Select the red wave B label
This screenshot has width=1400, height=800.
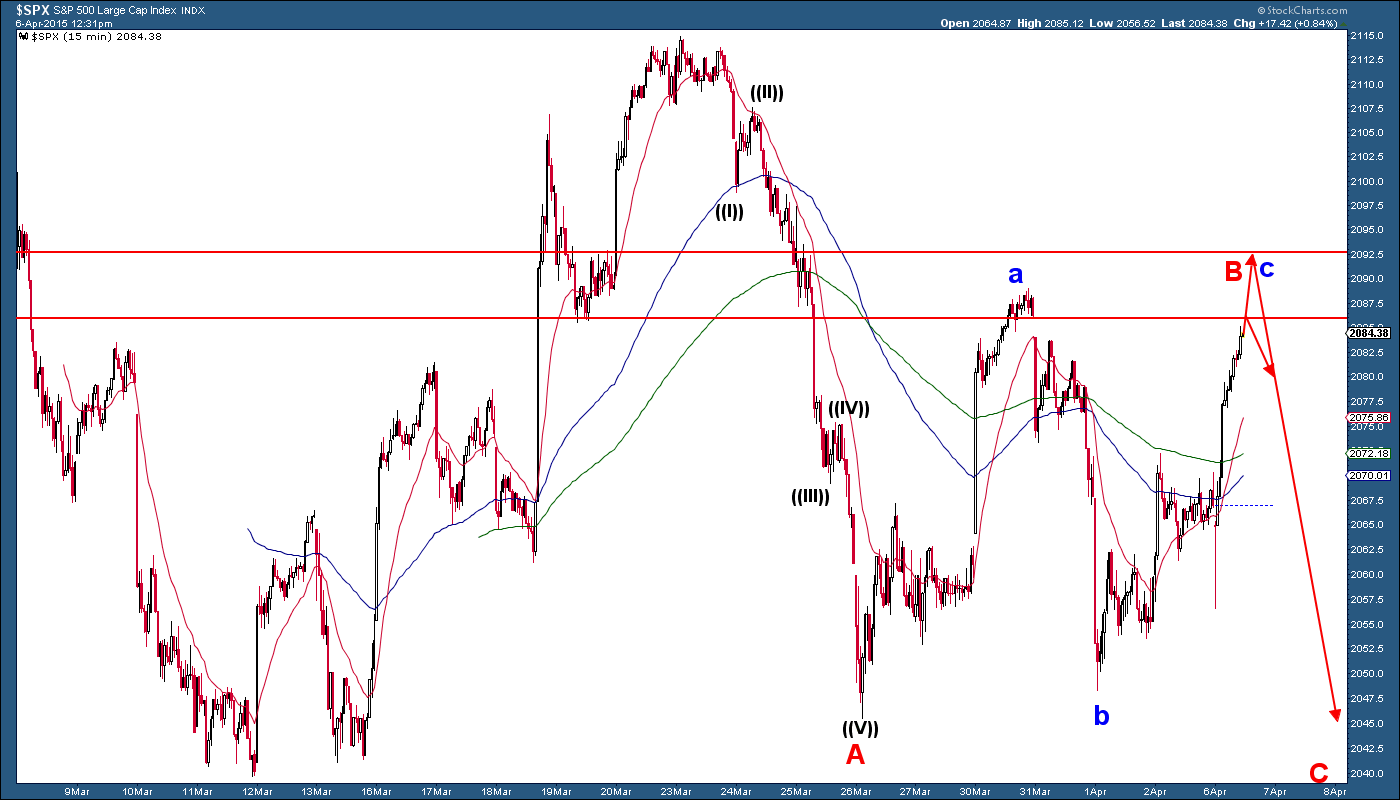coord(1234,270)
